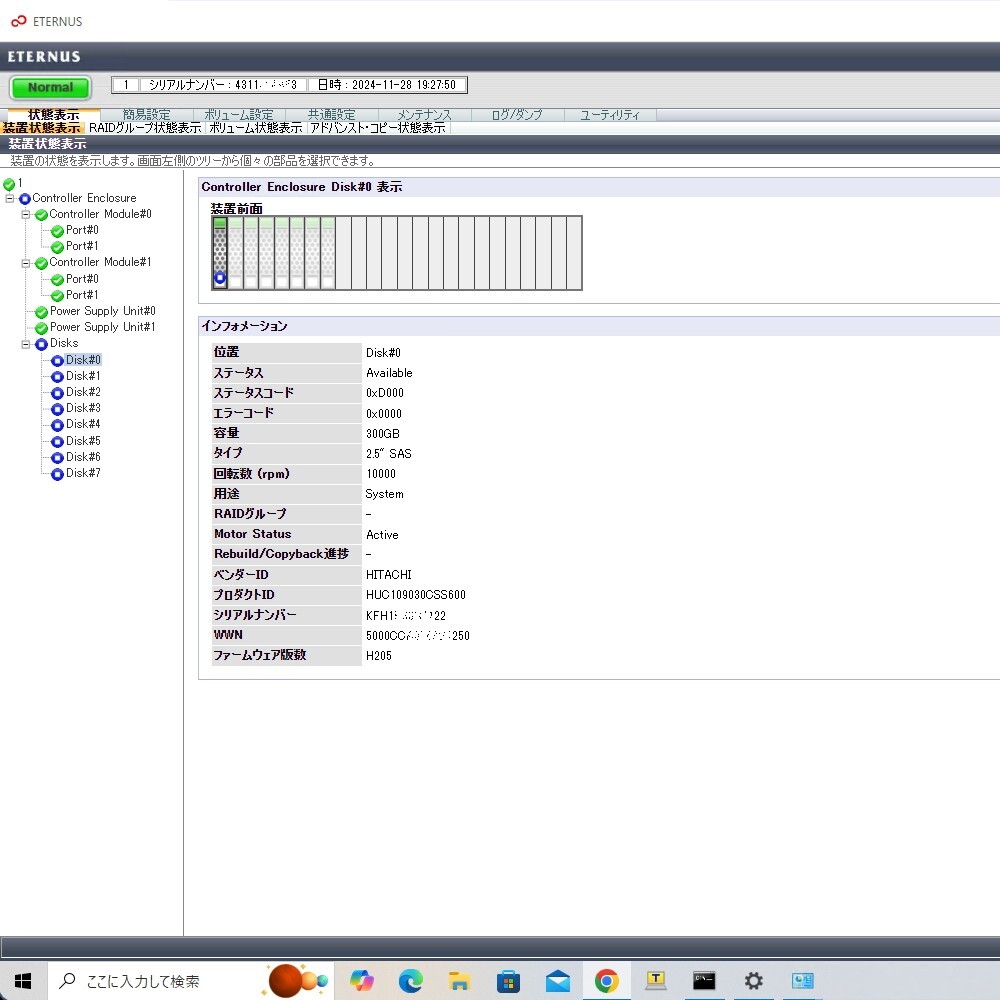
Task: Click the status icon beside Controller Module#0
Action: pyautogui.click(x=41, y=215)
